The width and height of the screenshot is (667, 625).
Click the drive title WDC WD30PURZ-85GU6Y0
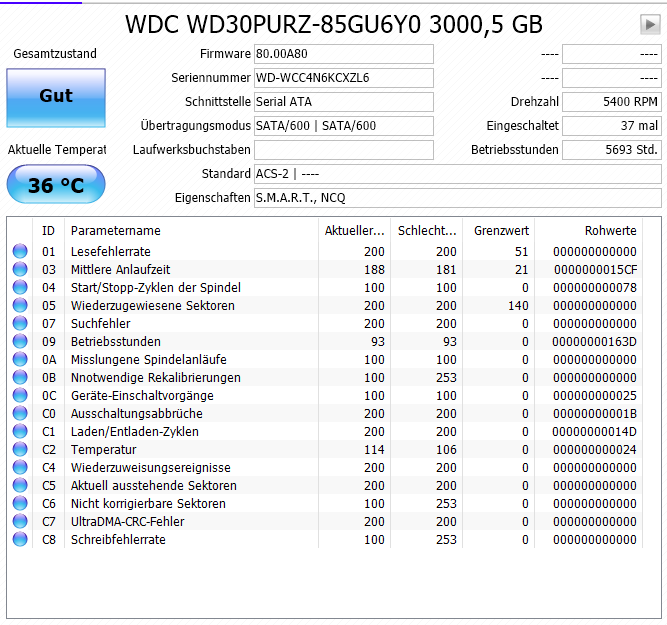tap(273, 24)
